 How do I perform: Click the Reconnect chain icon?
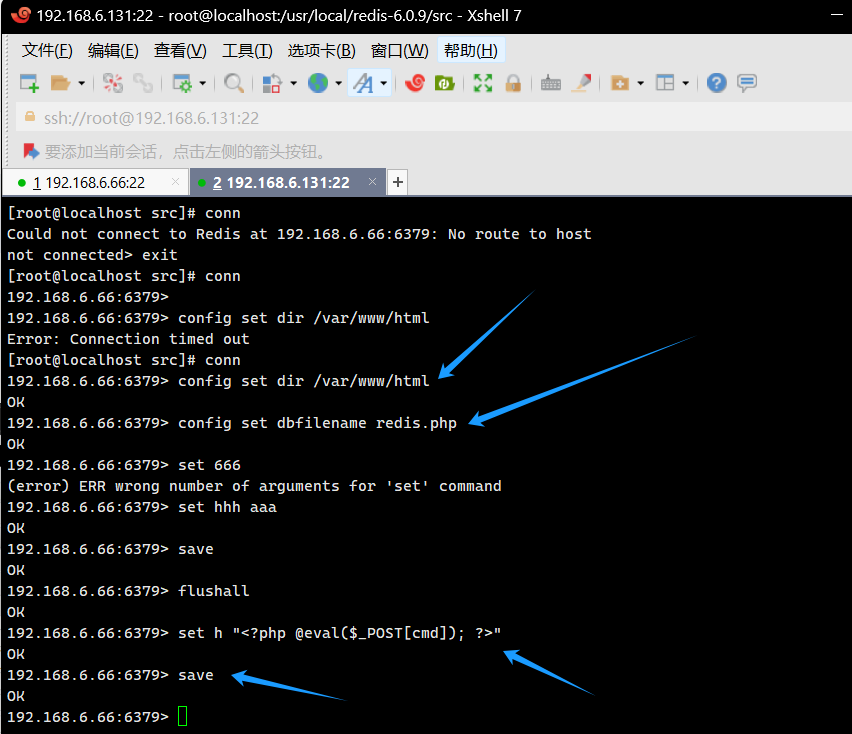[x=143, y=83]
